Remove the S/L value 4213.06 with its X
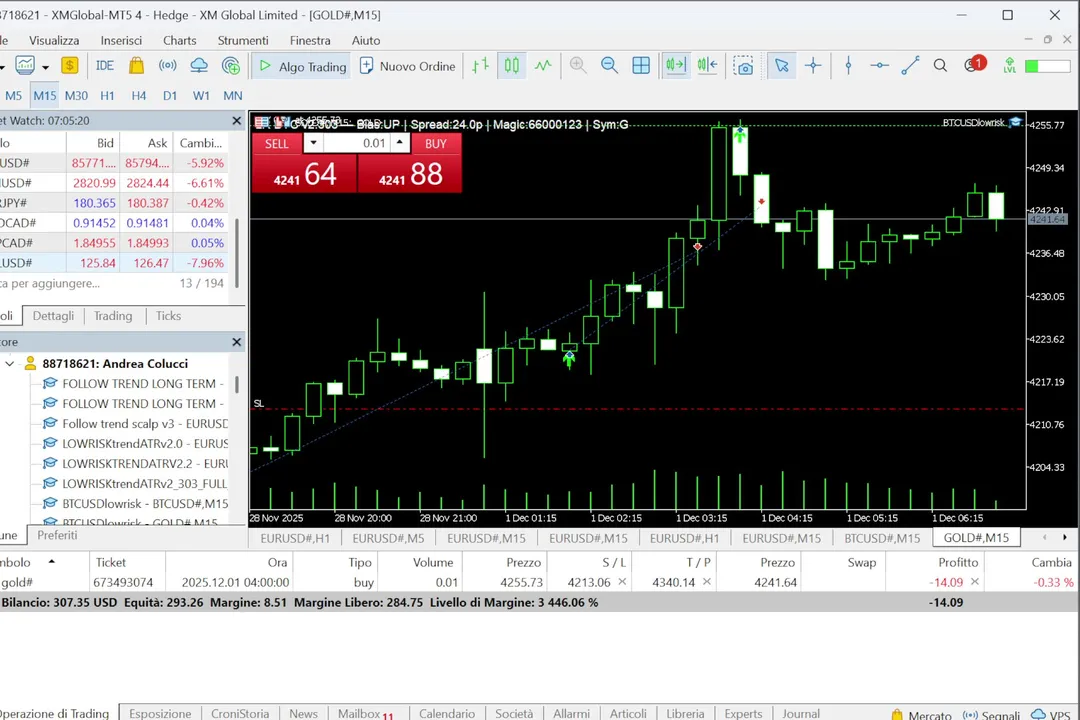Screen dimensions: 1080x720 coord(622,582)
